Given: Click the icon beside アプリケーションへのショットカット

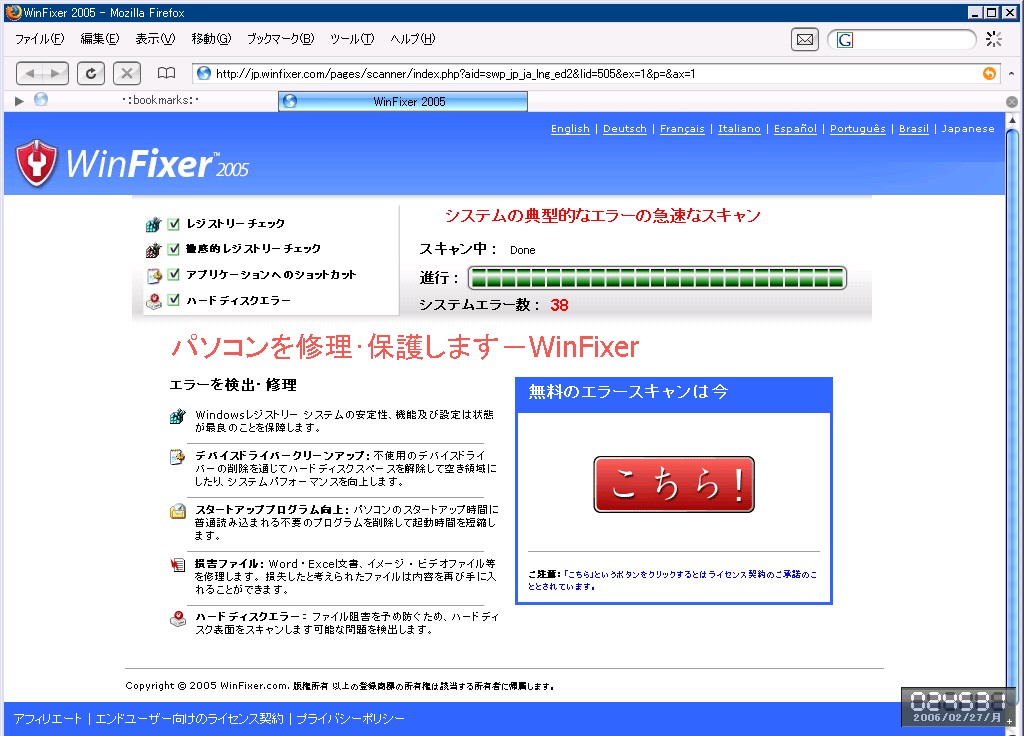Looking at the screenshot, I should 153,276.
